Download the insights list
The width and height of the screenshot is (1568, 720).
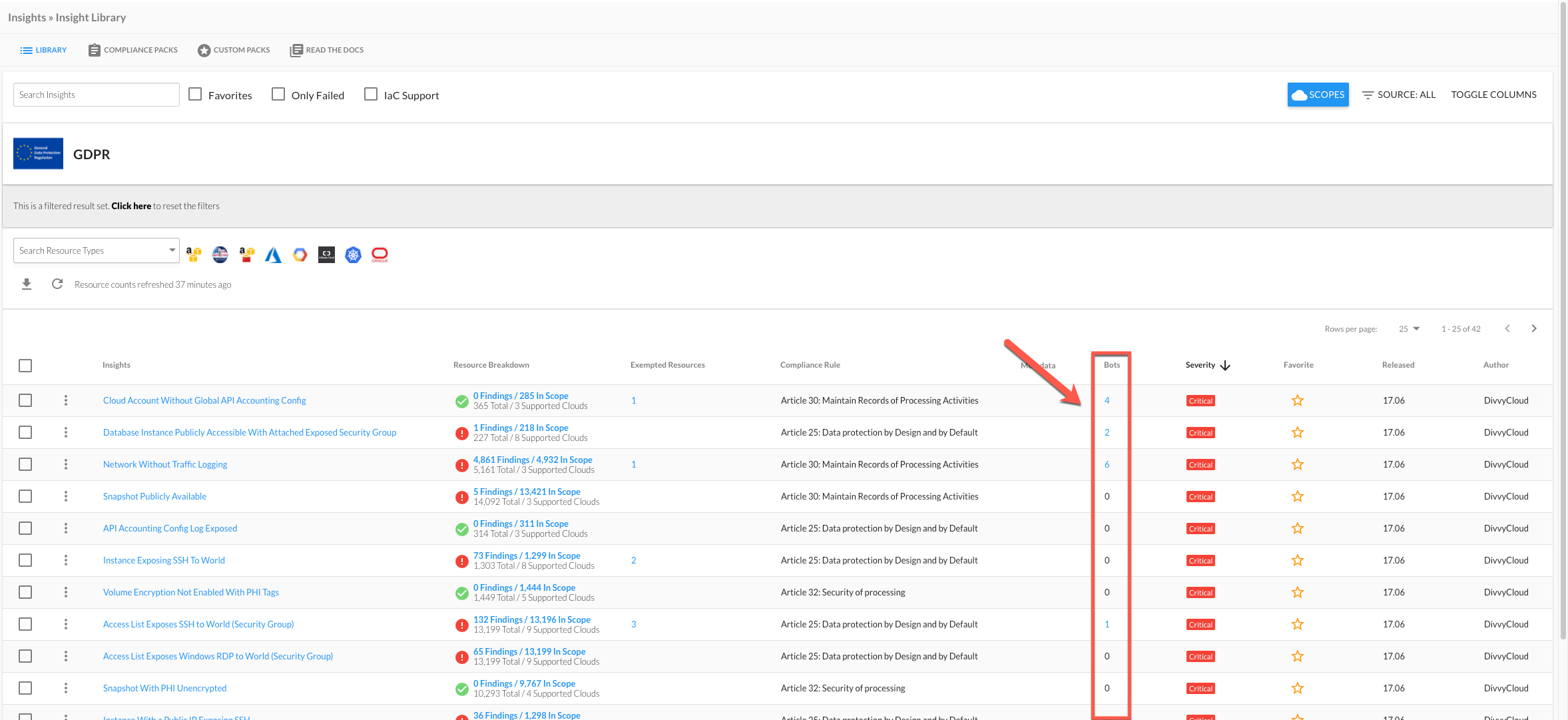pos(27,284)
